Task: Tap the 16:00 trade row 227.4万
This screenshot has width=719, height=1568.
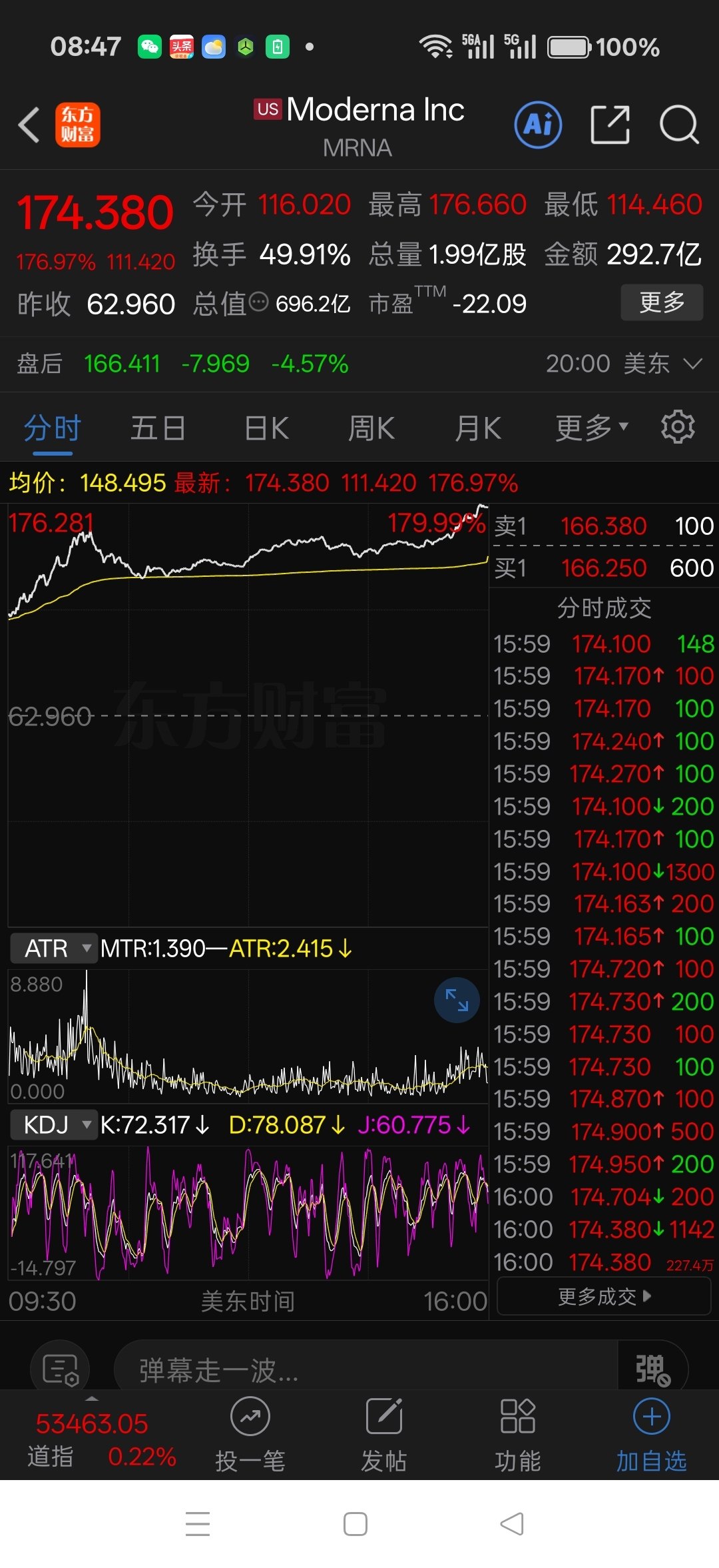Action: point(604,1262)
